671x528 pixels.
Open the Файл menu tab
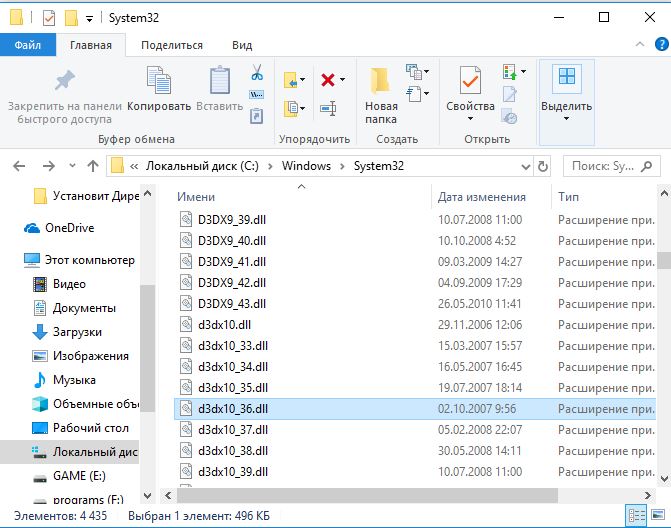click(27, 45)
